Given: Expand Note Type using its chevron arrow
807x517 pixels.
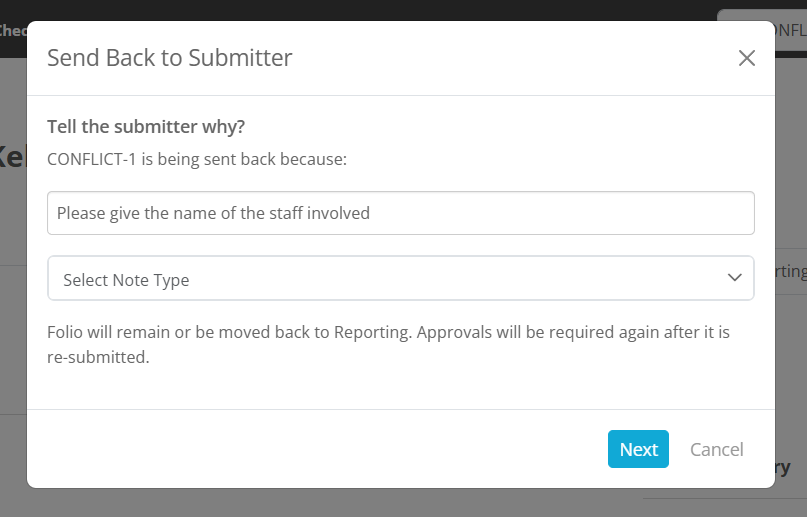Looking at the screenshot, I should [734, 278].
